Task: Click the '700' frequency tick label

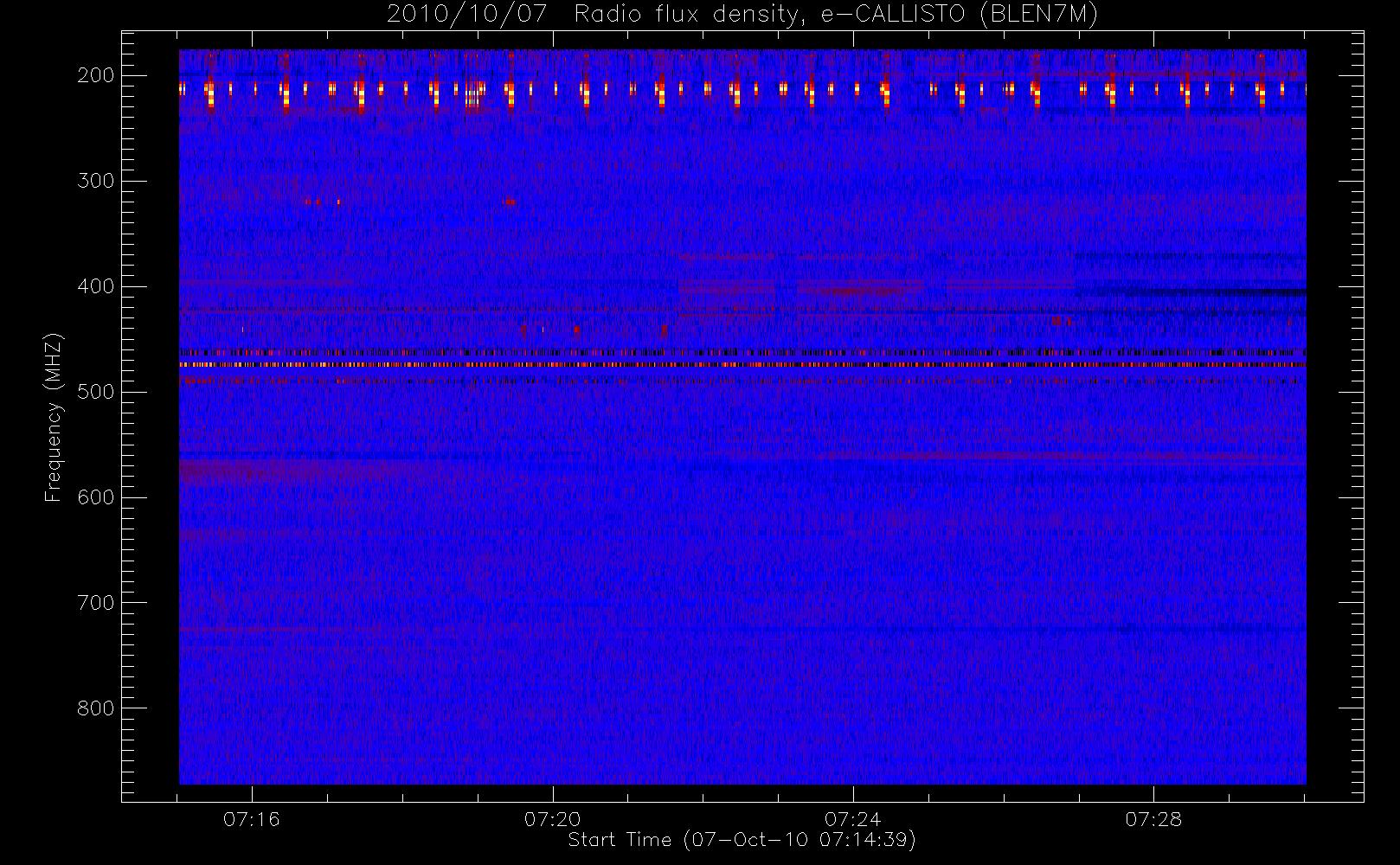Action: tap(96, 603)
